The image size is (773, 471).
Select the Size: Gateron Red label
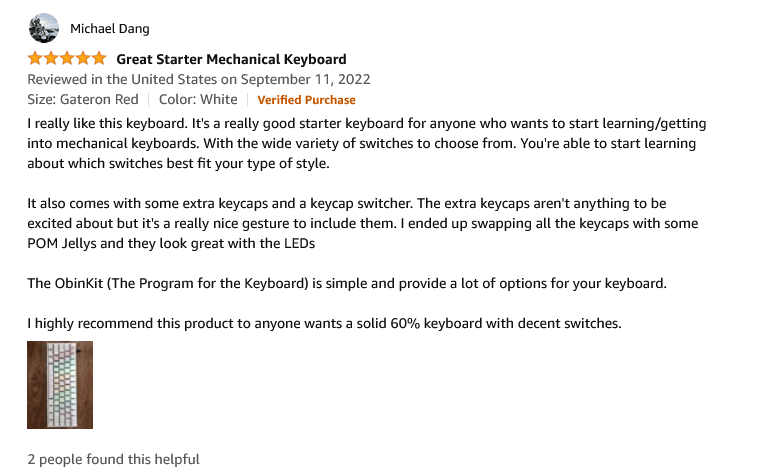click(x=83, y=100)
